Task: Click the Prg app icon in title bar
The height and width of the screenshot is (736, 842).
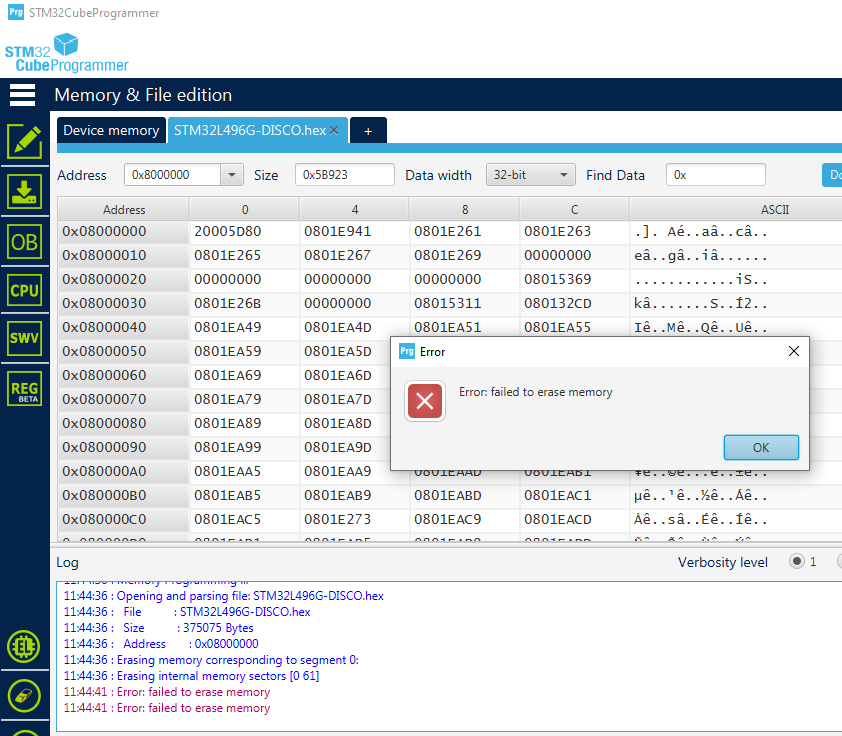Action: (x=16, y=12)
